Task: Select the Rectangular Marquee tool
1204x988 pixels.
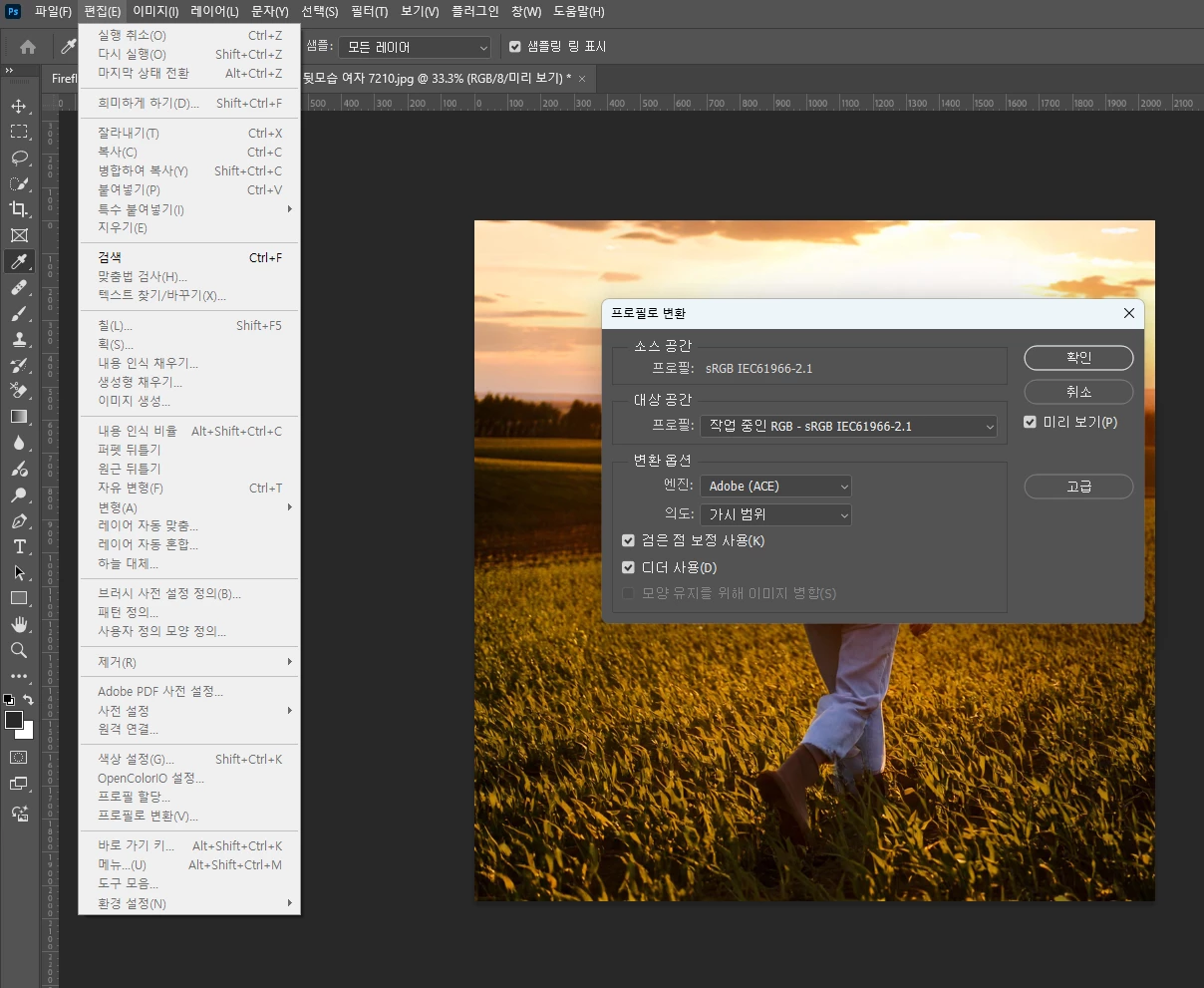Action: 19,132
